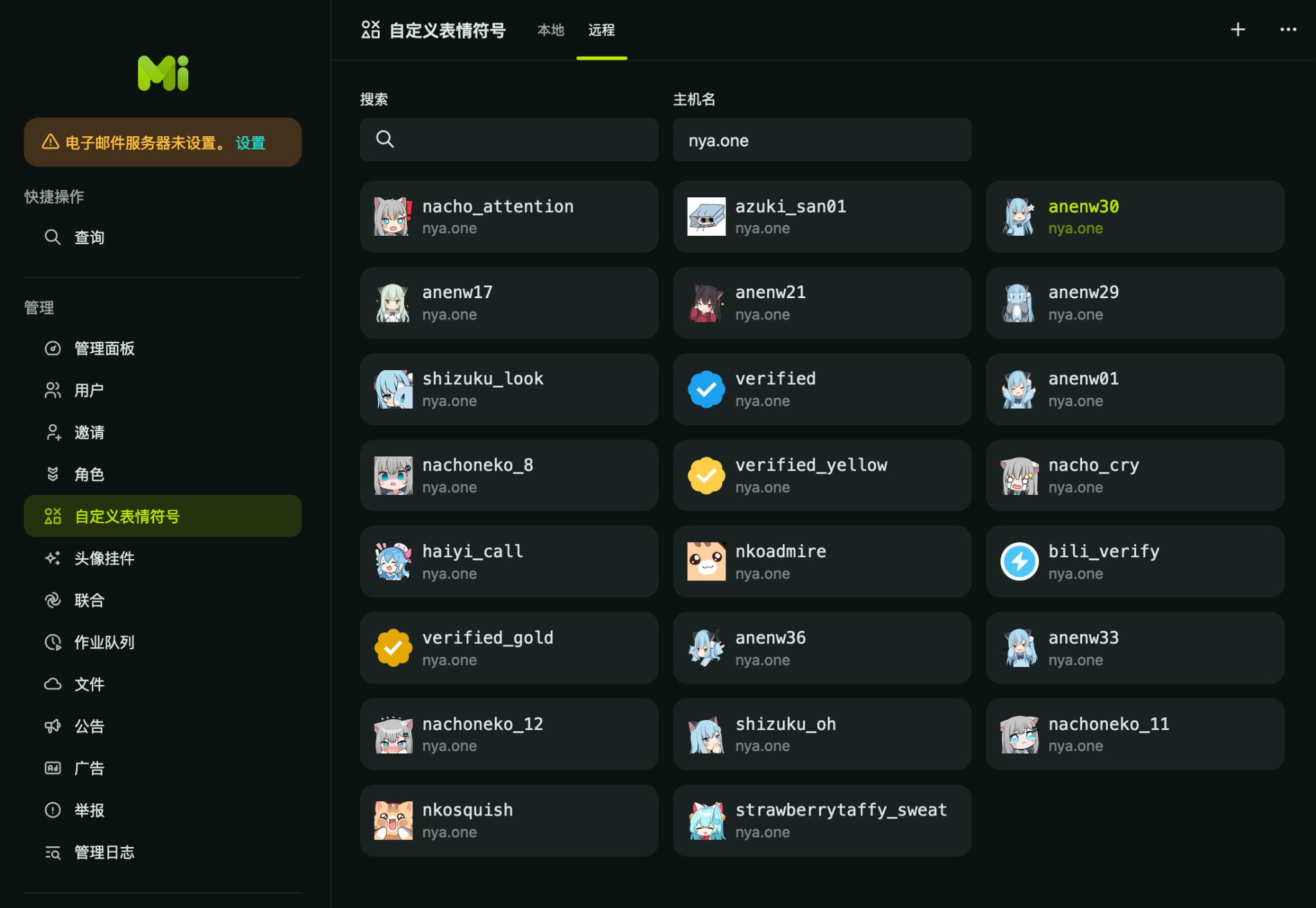Viewport: 1316px width, 908px height.
Task: Select the verified emoji card
Action: pyautogui.click(x=822, y=389)
